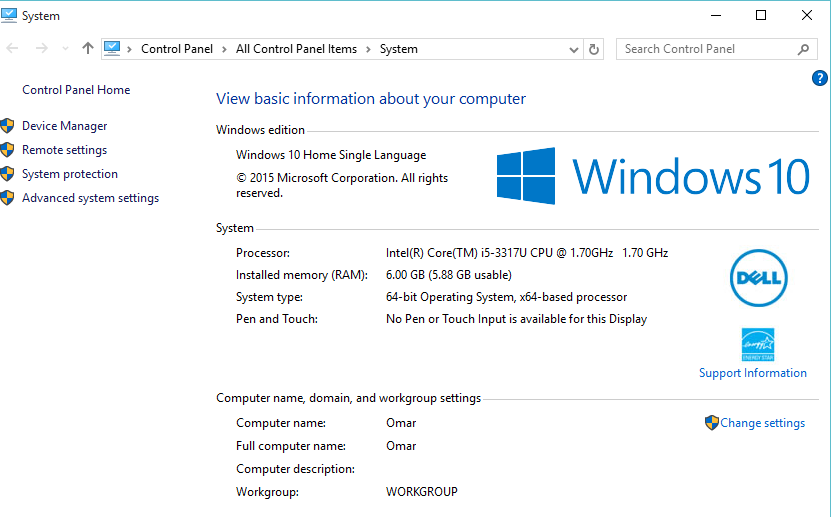Image resolution: width=831 pixels, height=517 pixels.
Task: Open System protection link
Action: click(70, 174)
